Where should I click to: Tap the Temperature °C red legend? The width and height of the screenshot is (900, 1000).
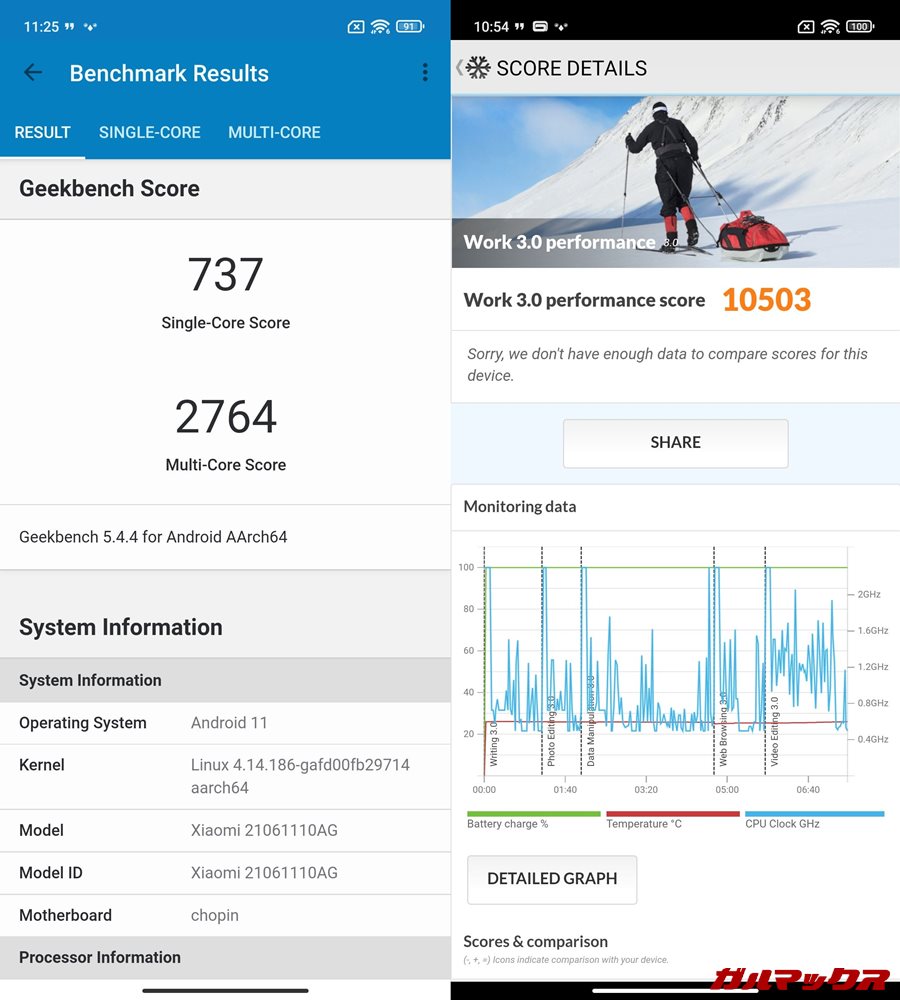pos(672,820)
